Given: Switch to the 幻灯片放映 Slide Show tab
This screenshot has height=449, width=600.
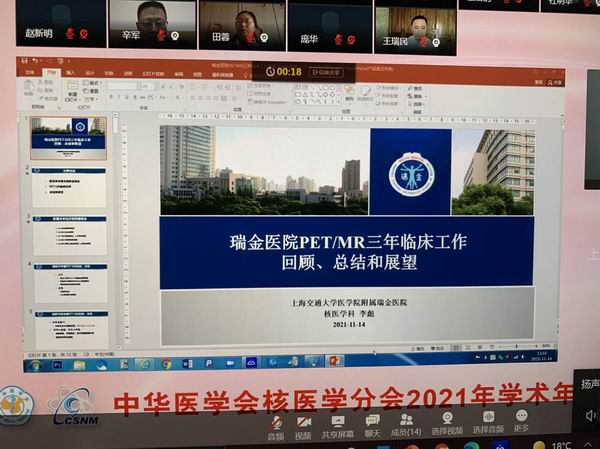Looking at the screenshot, I should click(x=153, y=74).
